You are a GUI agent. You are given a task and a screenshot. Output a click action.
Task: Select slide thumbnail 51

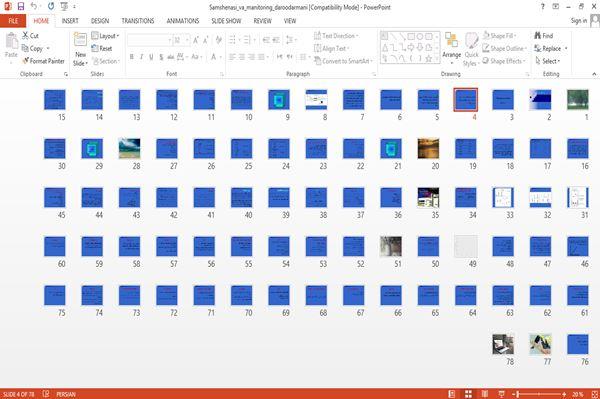(x=391, y=246)
